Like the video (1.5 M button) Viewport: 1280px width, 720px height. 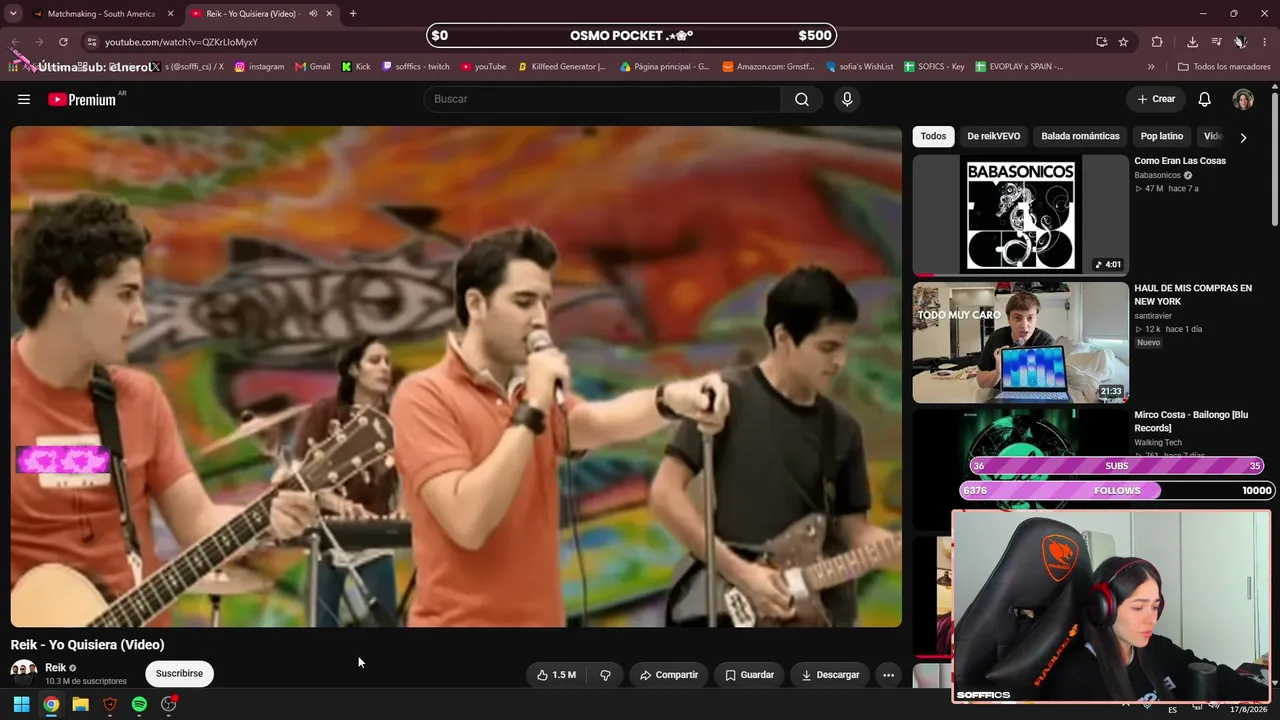coord(556,675)
